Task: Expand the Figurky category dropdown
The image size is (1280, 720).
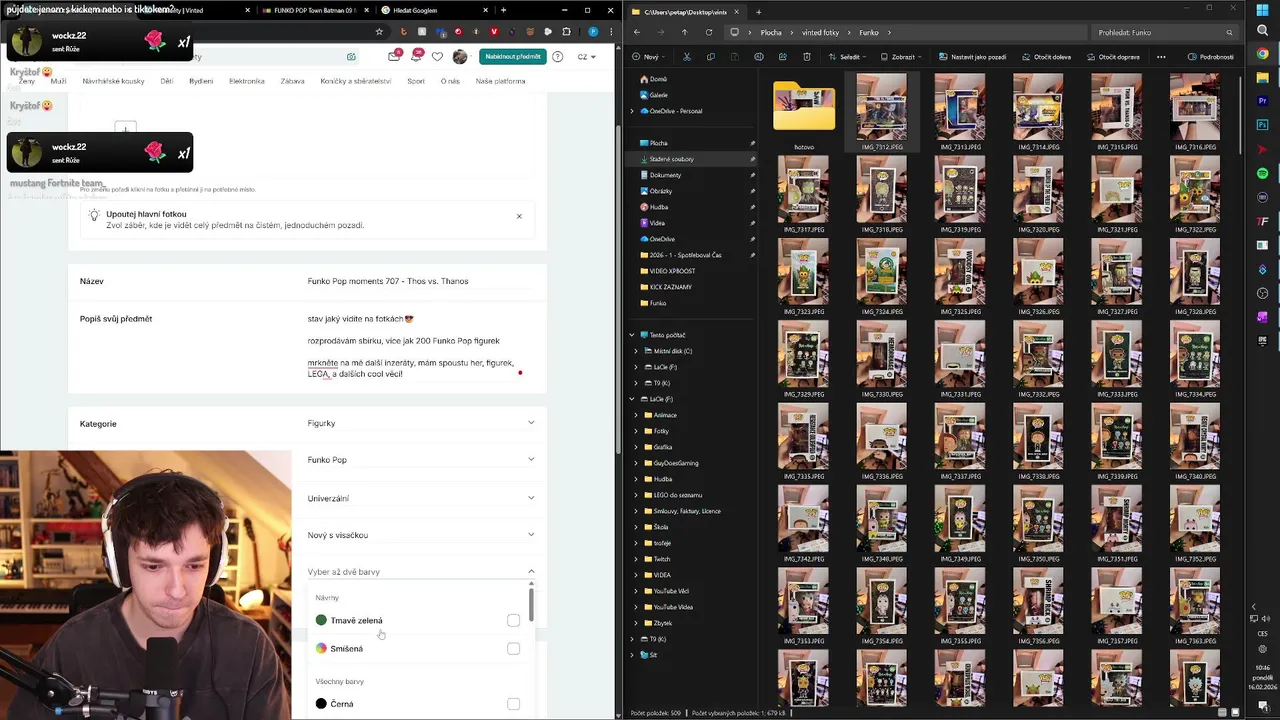Action: tap(421, 423)
